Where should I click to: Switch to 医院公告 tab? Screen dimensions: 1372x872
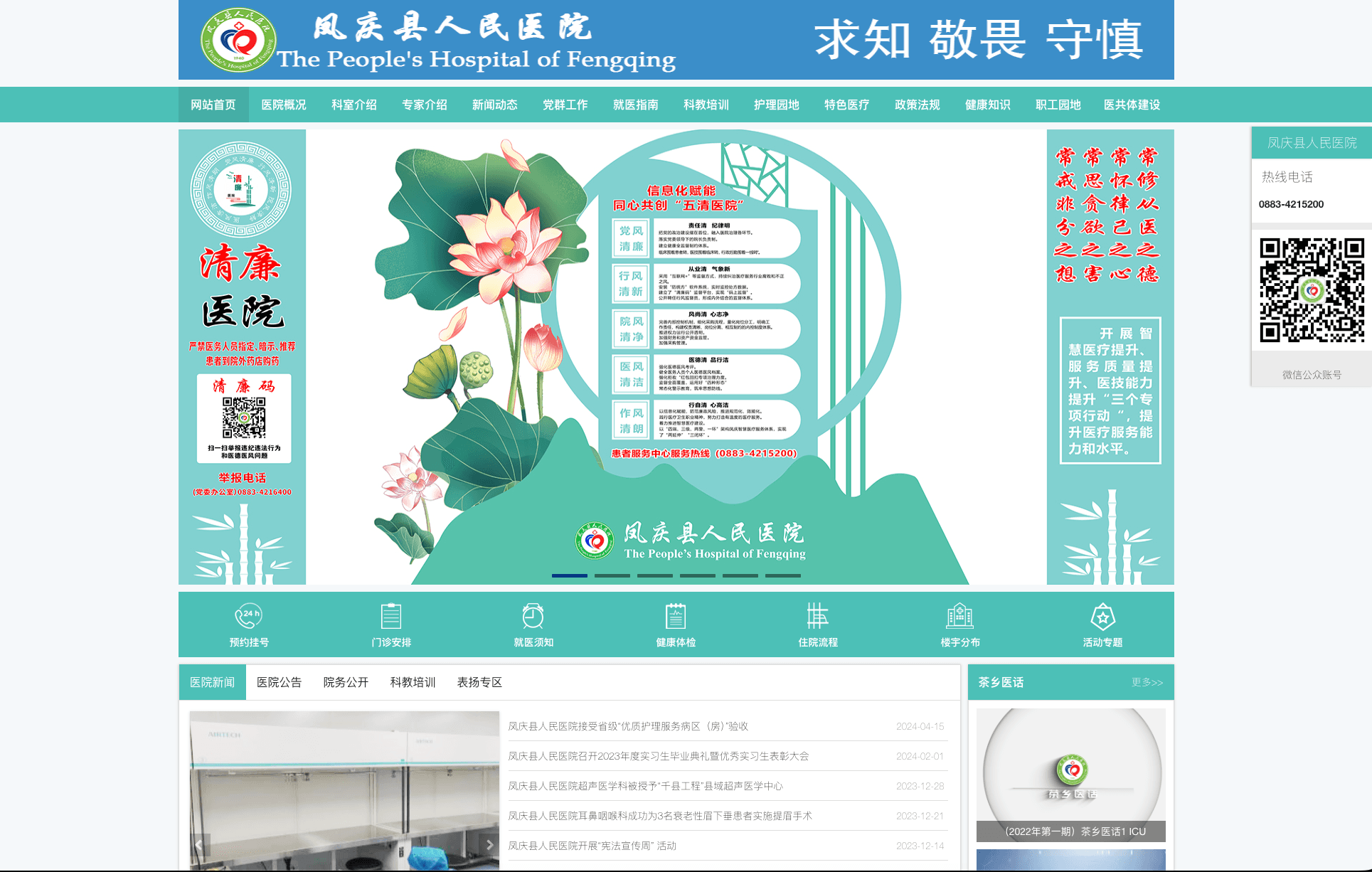280,682
